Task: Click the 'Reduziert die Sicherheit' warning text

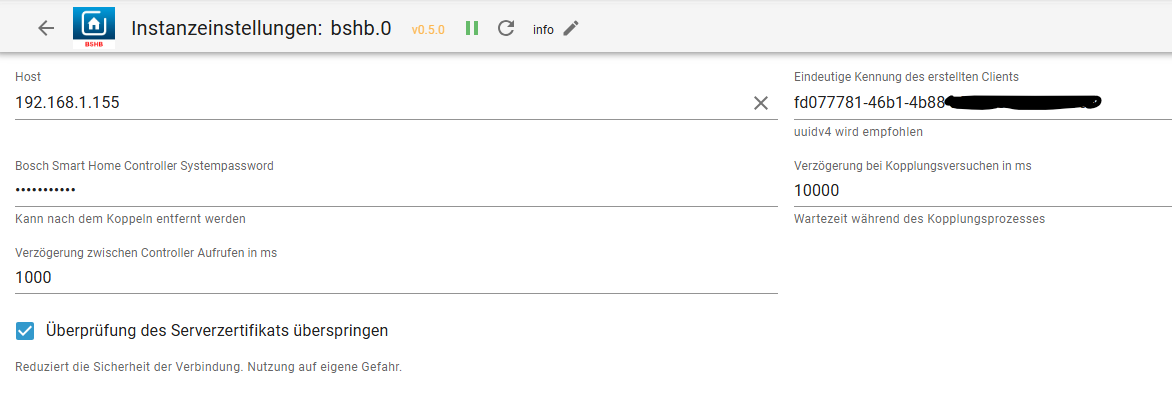Action: (x=208, y=367)
